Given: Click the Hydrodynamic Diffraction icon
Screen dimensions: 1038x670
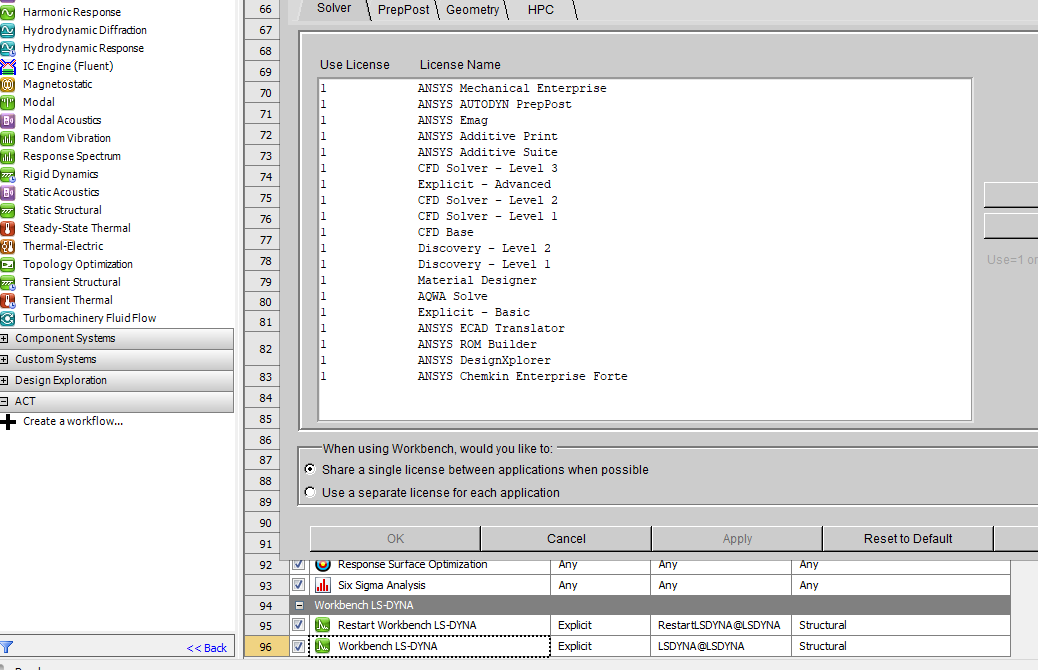Looking at the screenshot, I should coord(7,30).
